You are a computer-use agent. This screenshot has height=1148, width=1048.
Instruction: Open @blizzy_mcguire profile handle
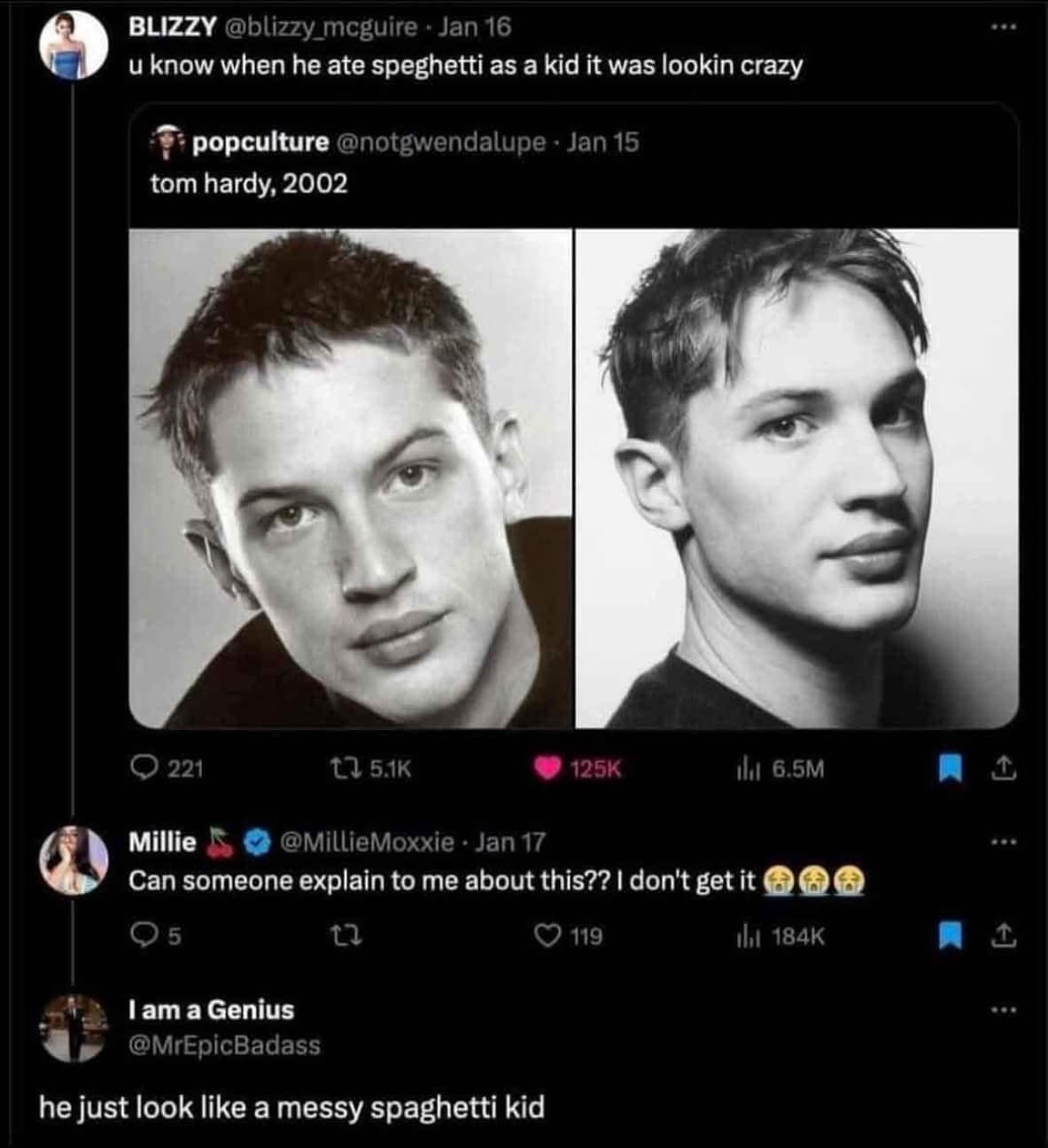(325, 27)
